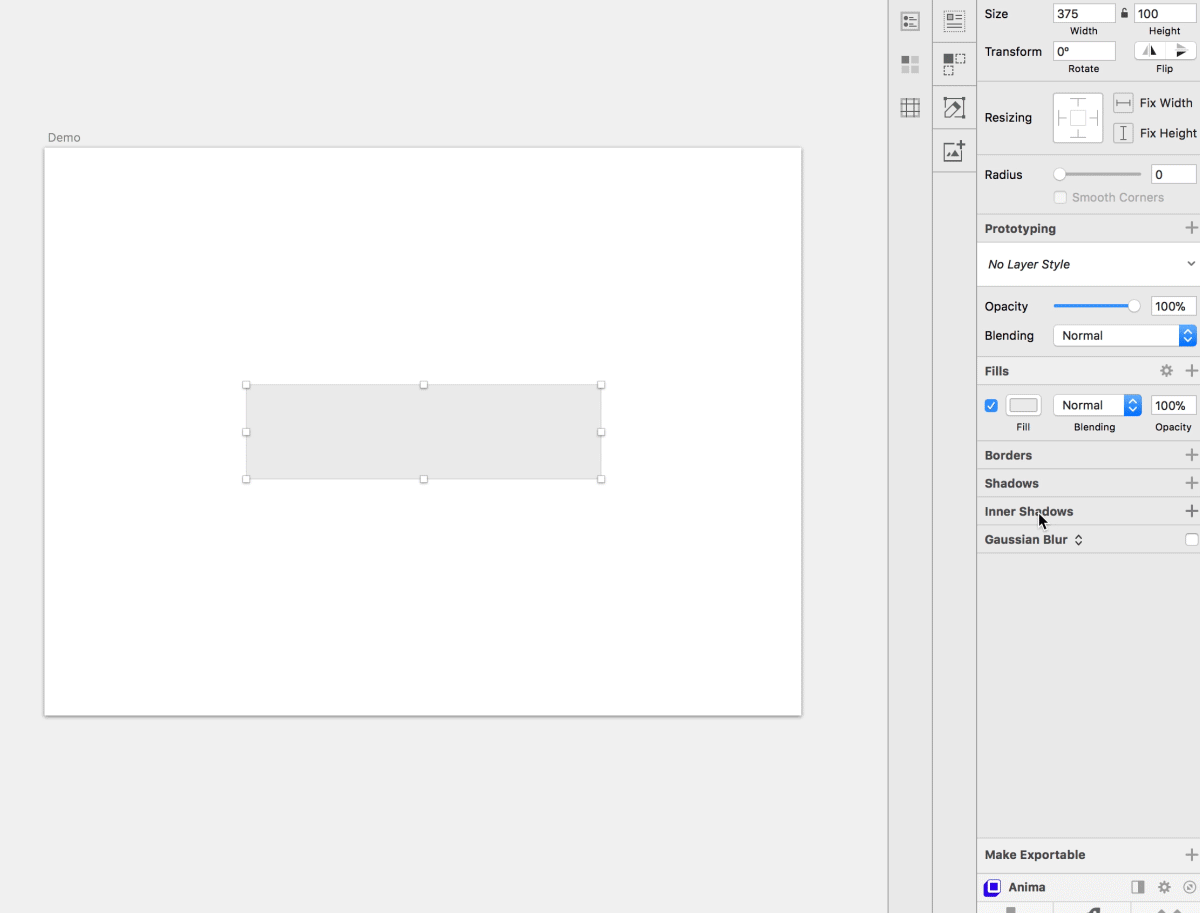This screenshot has width=1200, height=913.
Task: Click the Anima circular arrow icon
Action: (1189, 887)
